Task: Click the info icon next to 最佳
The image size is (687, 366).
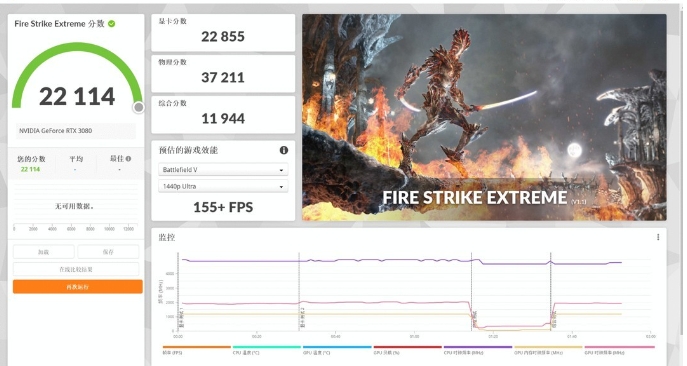Action: tap(128, 159)
